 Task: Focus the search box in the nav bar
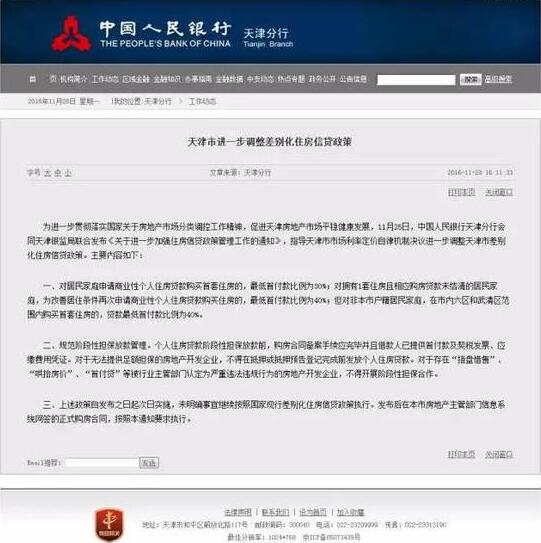(416, 80)
